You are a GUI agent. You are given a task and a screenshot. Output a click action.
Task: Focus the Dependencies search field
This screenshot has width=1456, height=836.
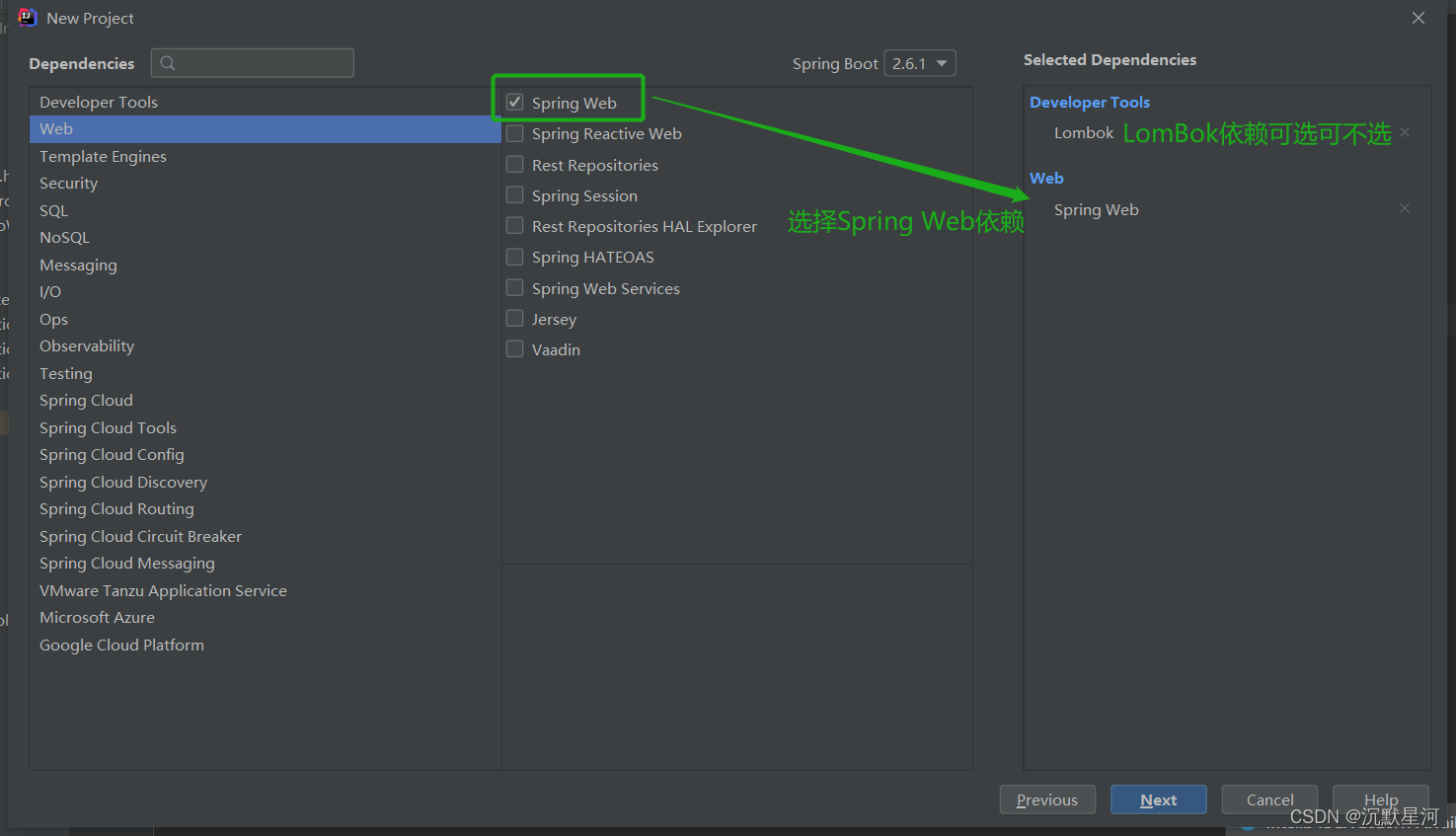pyautogui.click(x=253, y=63)
